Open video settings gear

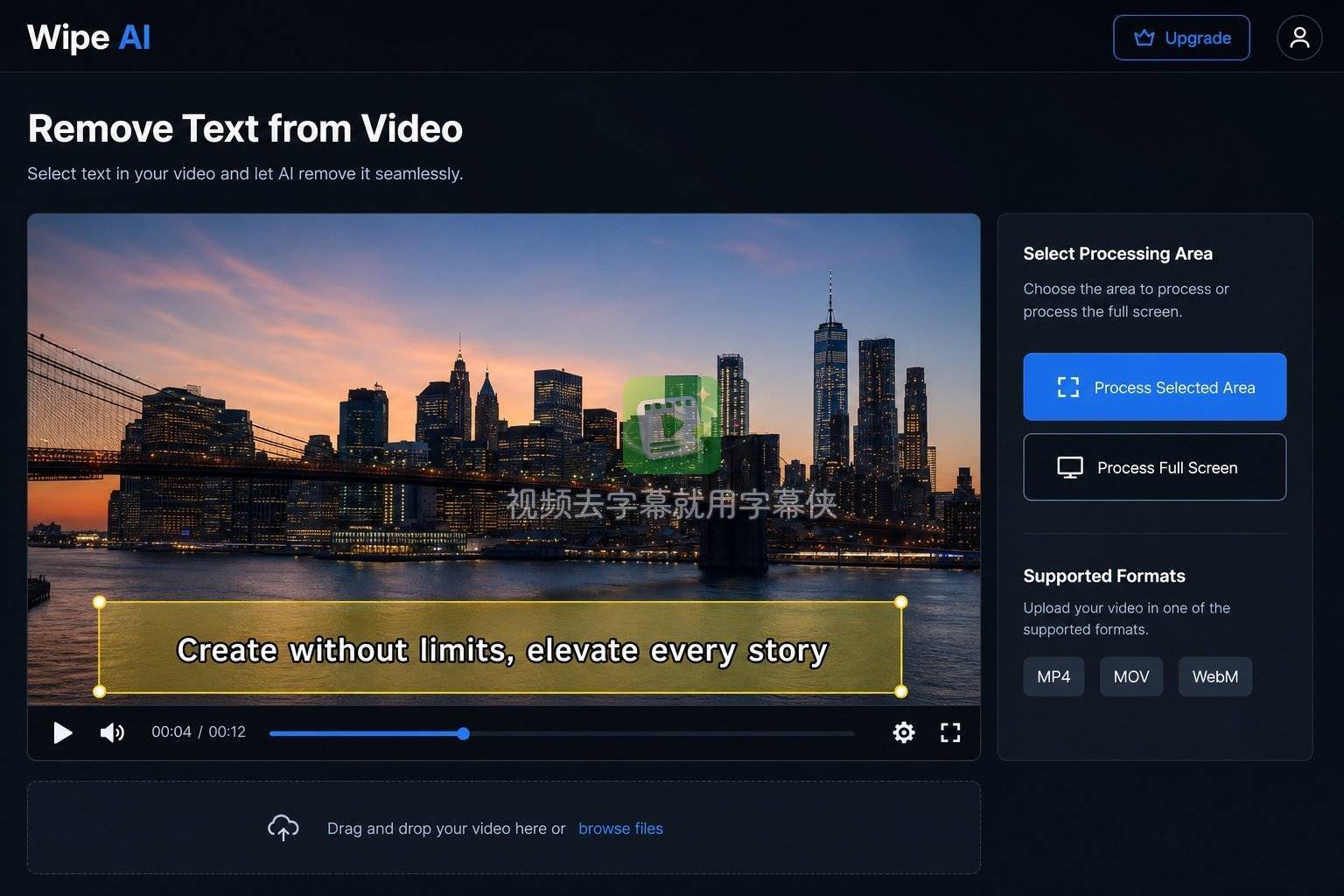pos(904,732)
